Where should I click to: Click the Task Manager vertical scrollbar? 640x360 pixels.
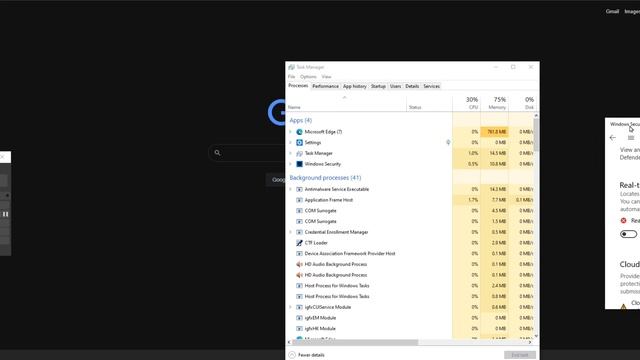coord(536,135)
